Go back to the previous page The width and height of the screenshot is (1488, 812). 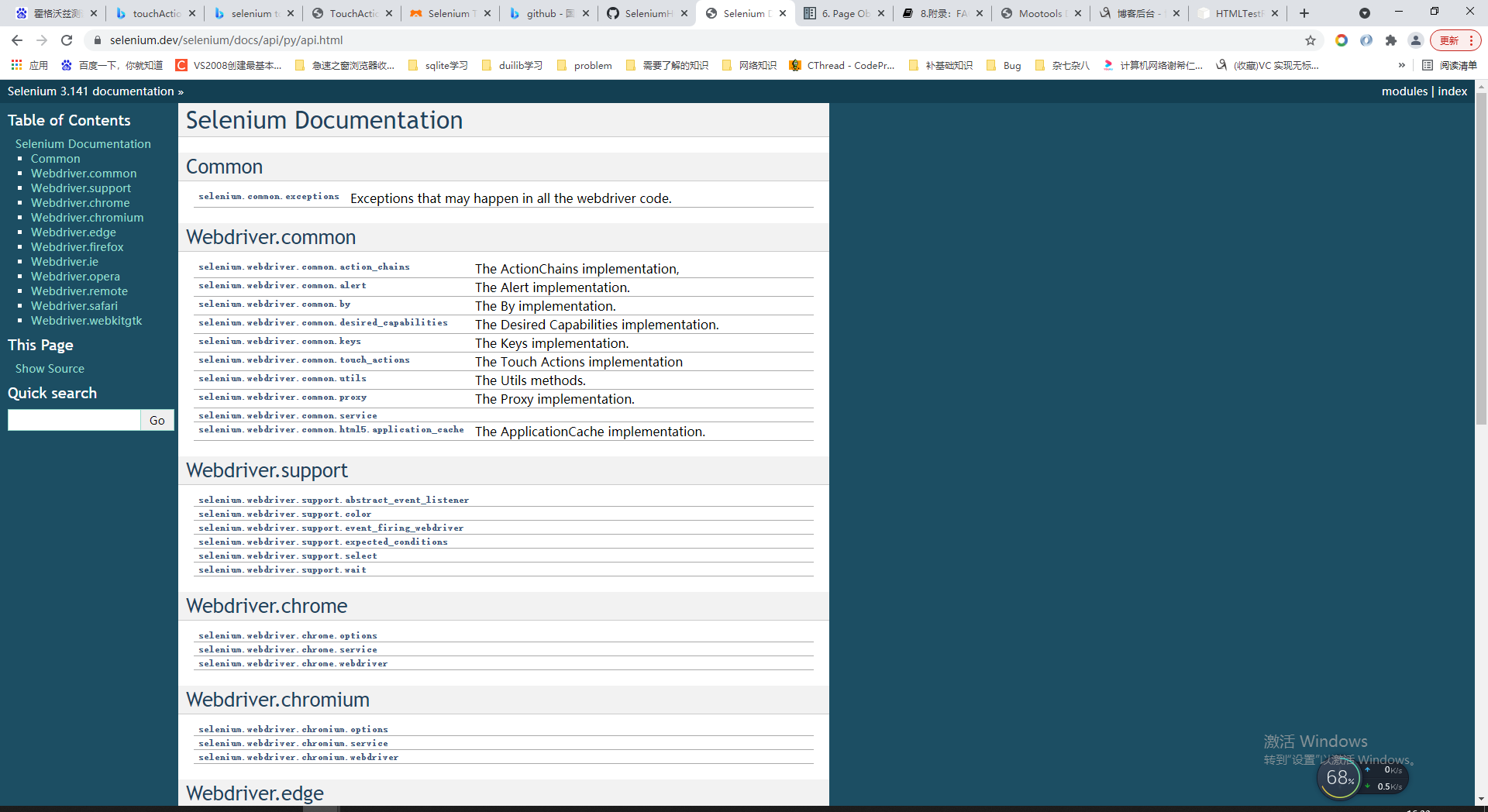(17, 40)
